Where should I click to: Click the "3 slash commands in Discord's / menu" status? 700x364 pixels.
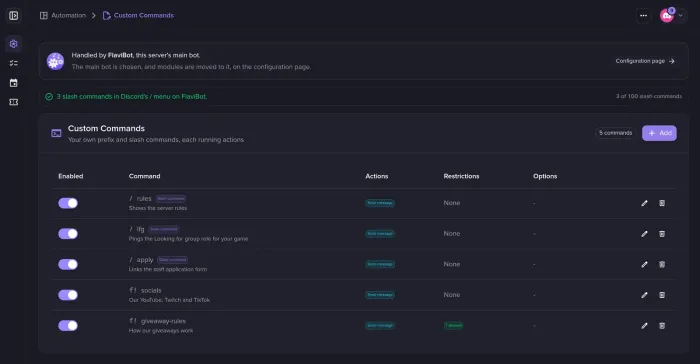[132, 96]
